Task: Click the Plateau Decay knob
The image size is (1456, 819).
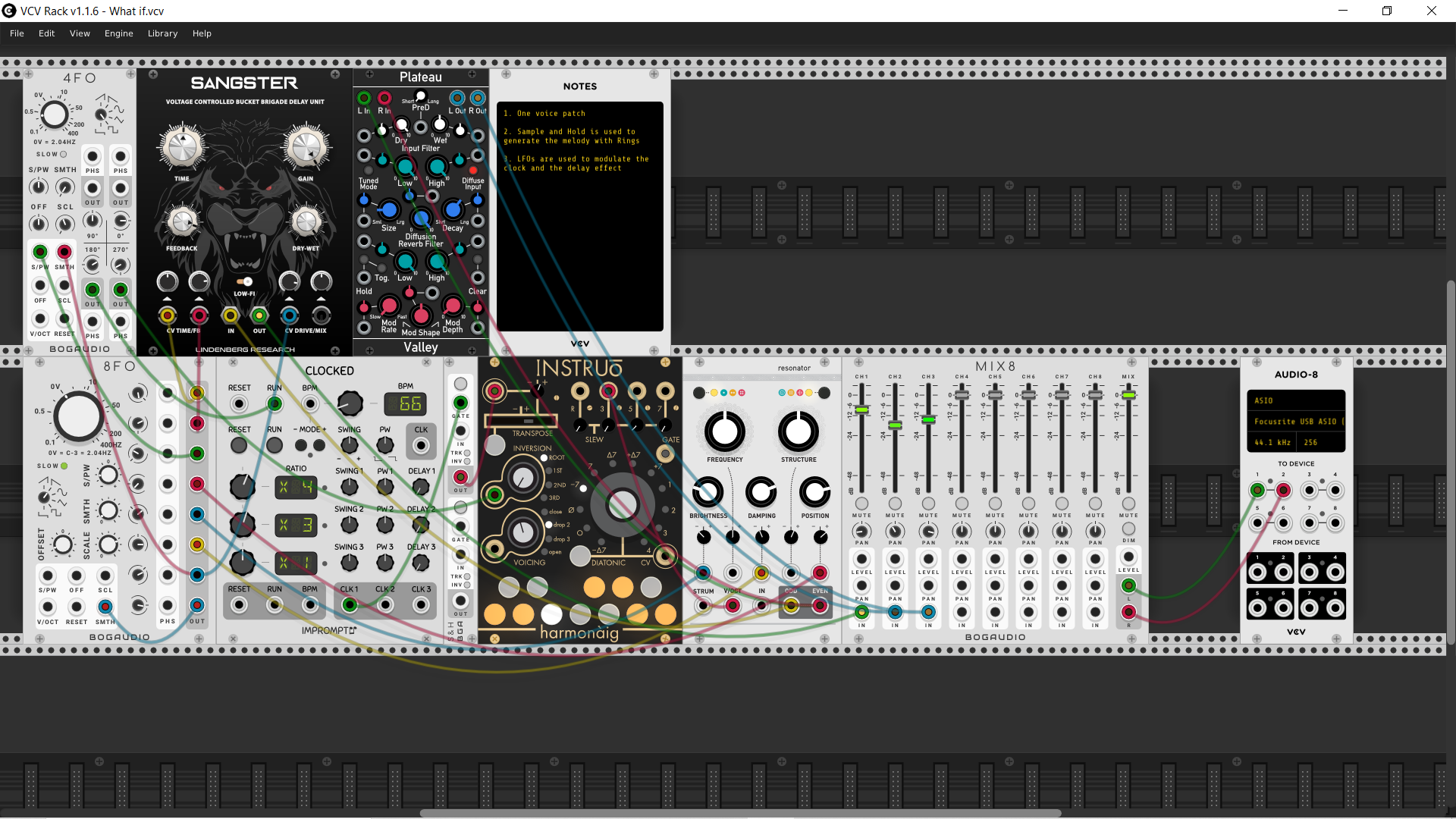Action: click(453, 209)
